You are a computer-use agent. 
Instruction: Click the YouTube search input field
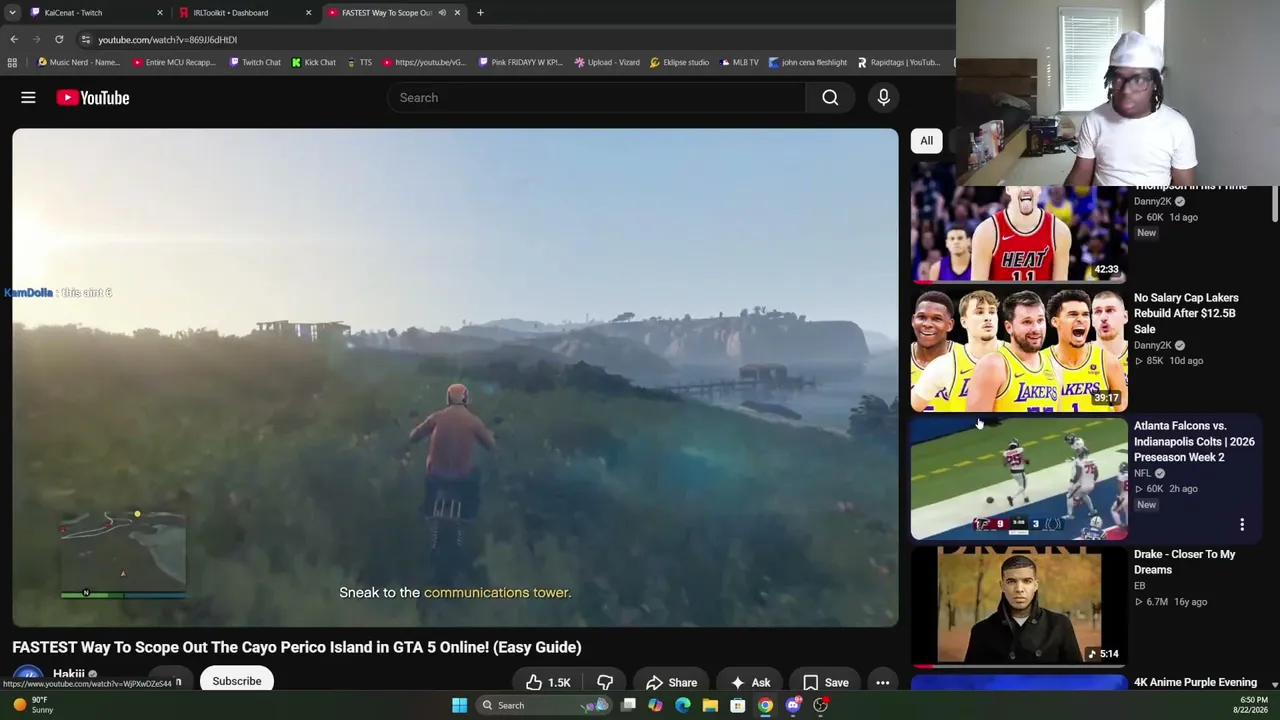596,97
